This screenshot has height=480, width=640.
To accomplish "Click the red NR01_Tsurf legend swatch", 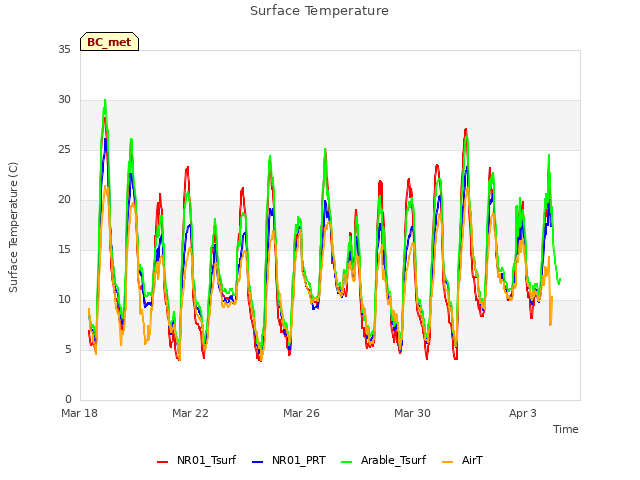I will click(x=162, y=462).
